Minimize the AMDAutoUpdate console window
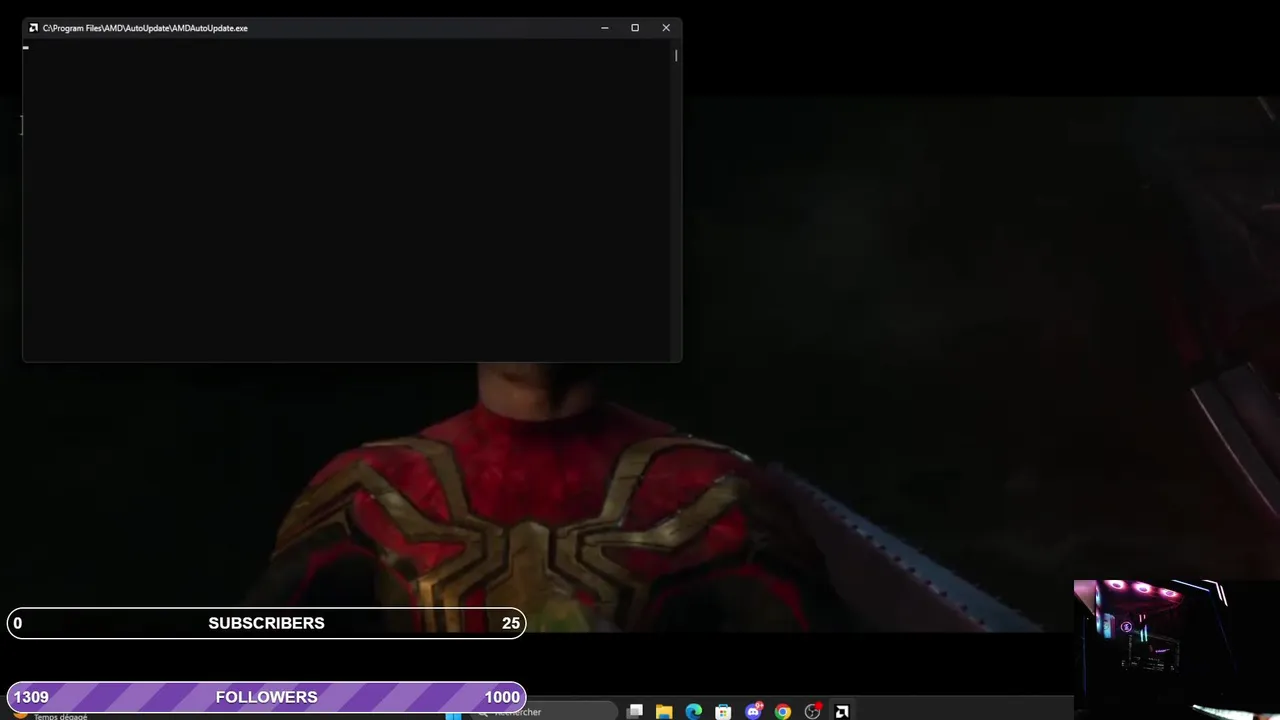 605,28
